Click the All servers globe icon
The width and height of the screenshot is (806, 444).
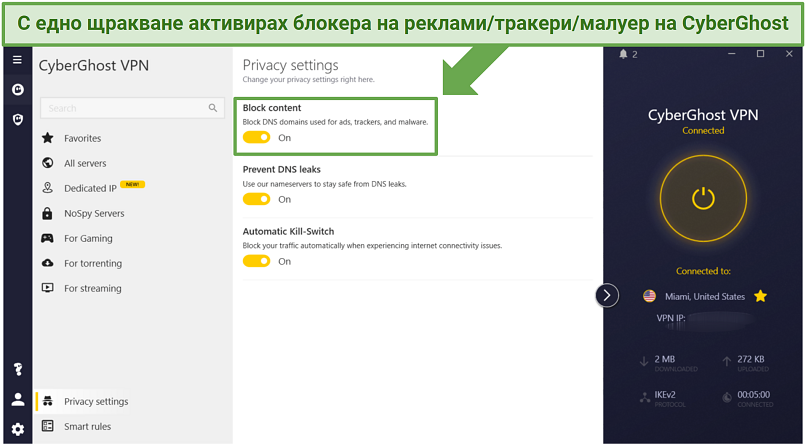[48, 163]
